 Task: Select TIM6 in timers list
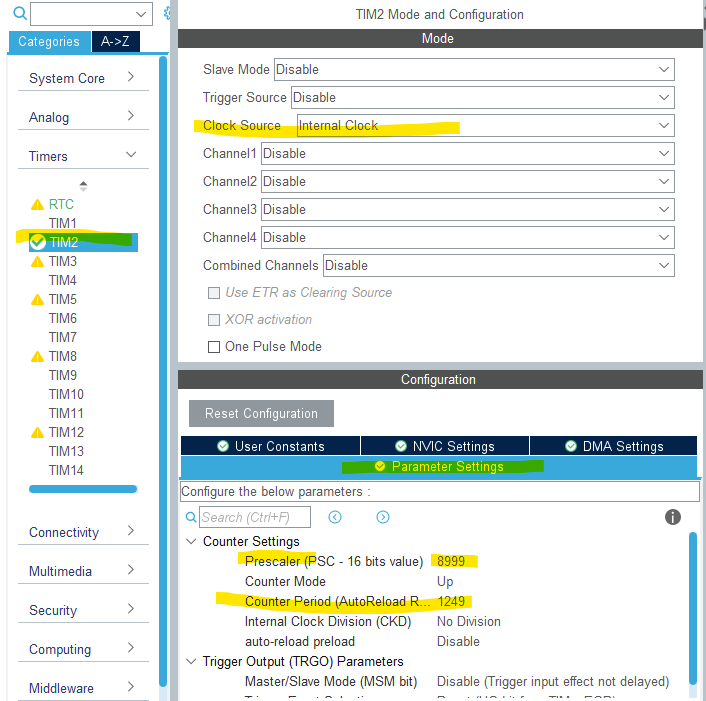63,318
